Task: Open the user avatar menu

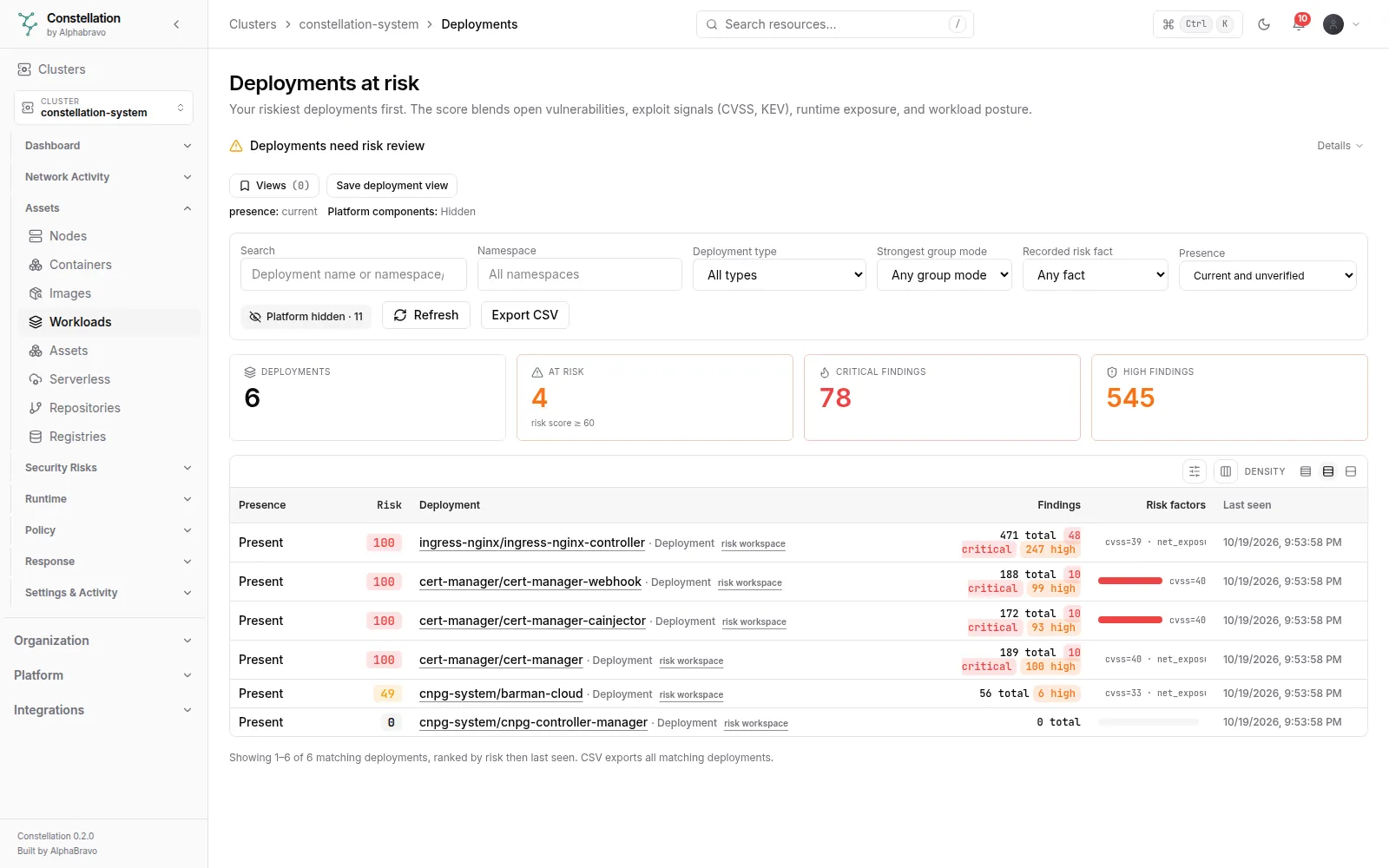Action: 1341,24
